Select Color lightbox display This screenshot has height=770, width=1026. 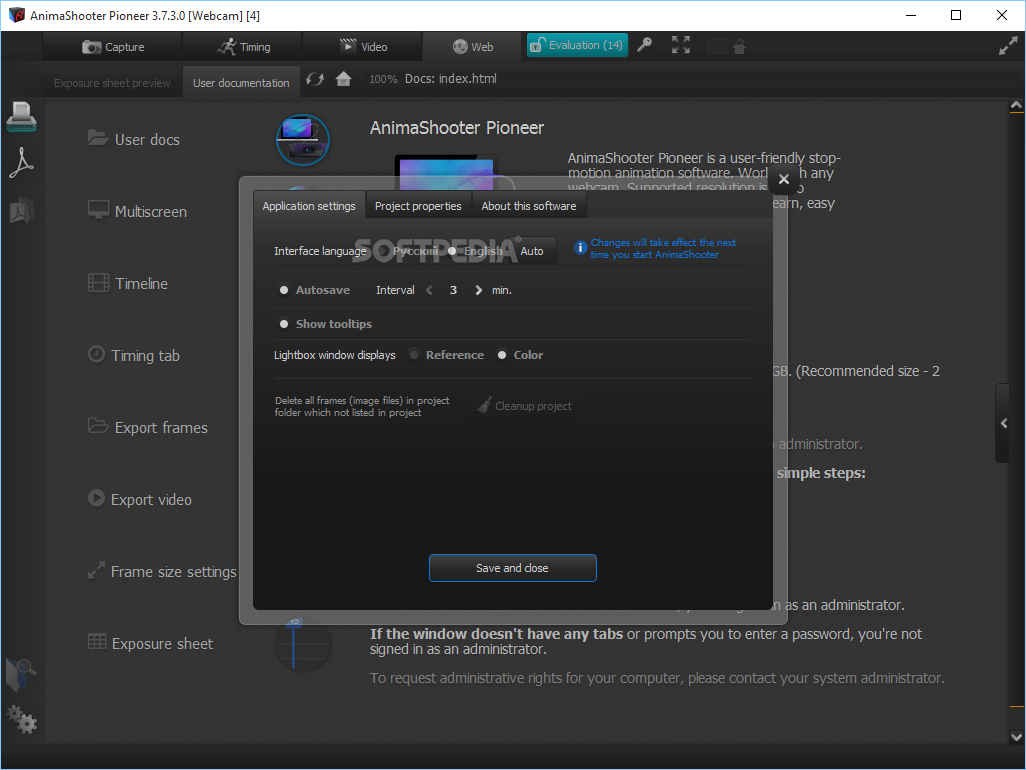click(x=520, y=355)
